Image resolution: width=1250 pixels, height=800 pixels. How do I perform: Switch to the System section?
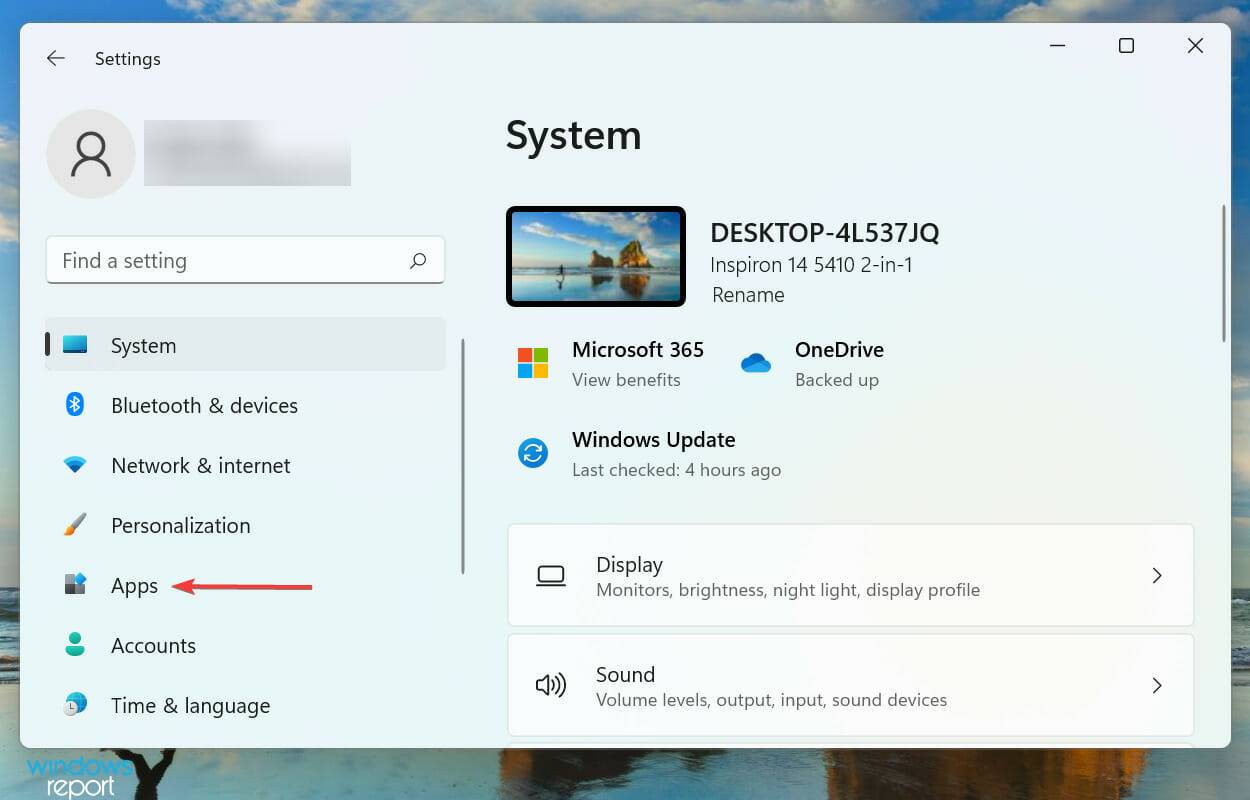pyautogui.click(x=142, y=345)
